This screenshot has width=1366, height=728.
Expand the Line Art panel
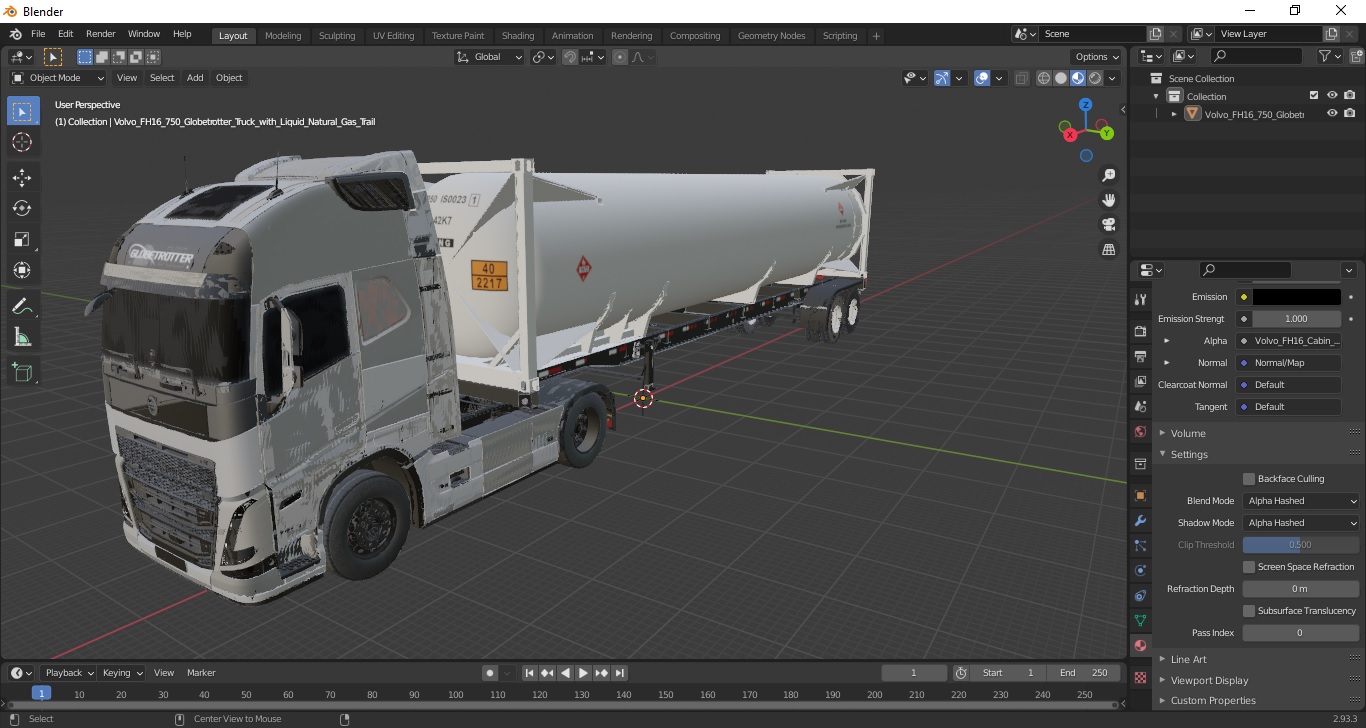click(1188, 659)
